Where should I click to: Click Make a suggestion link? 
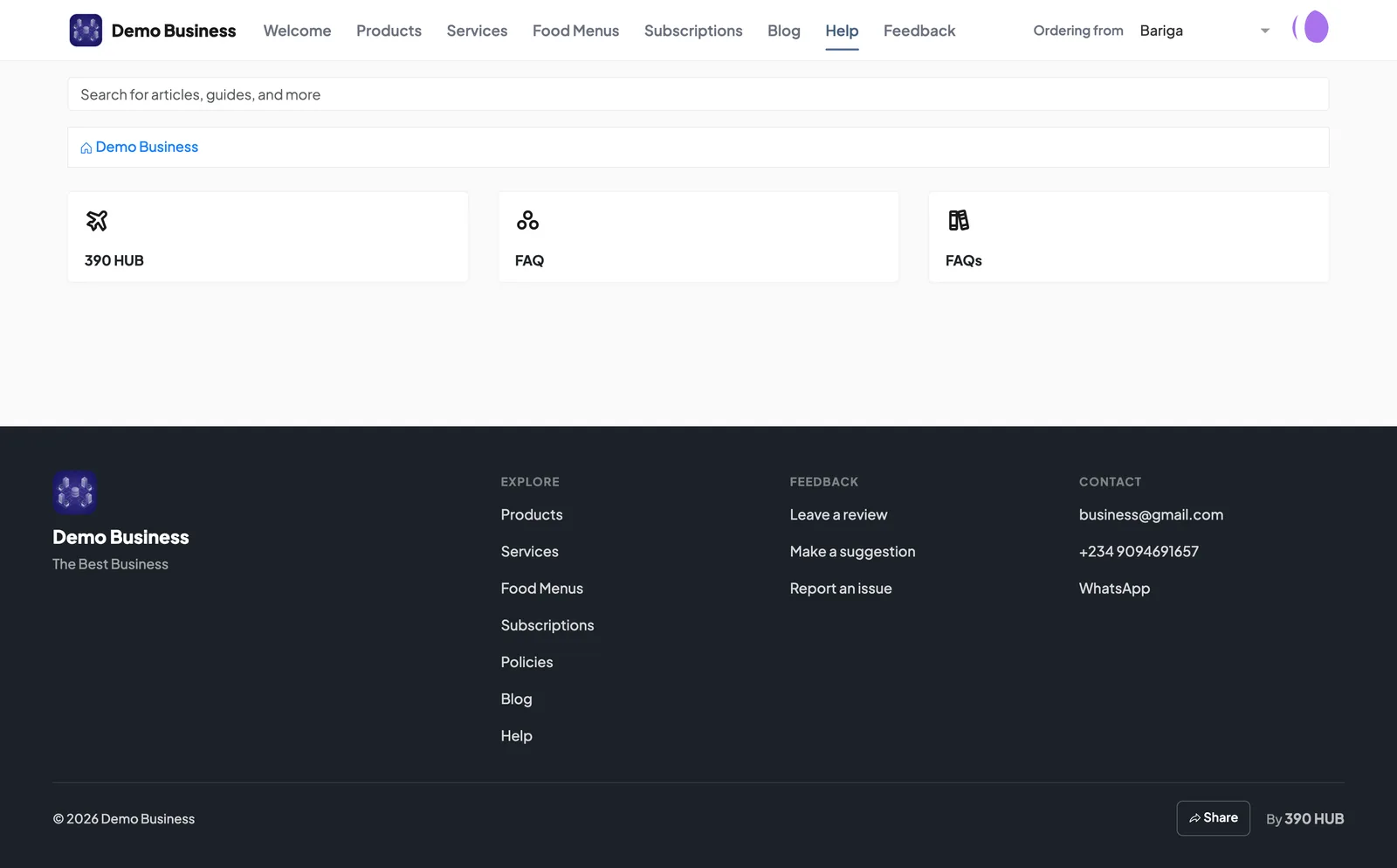[853, 552]
